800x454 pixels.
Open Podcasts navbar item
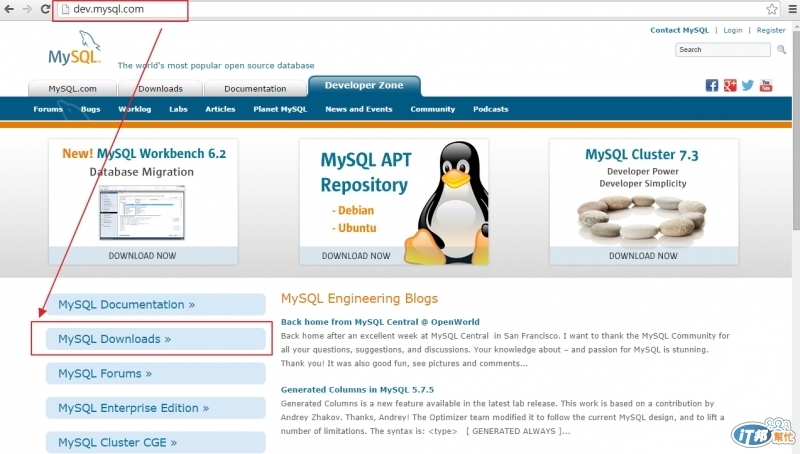pyautogui.click(x=491, y=109)
